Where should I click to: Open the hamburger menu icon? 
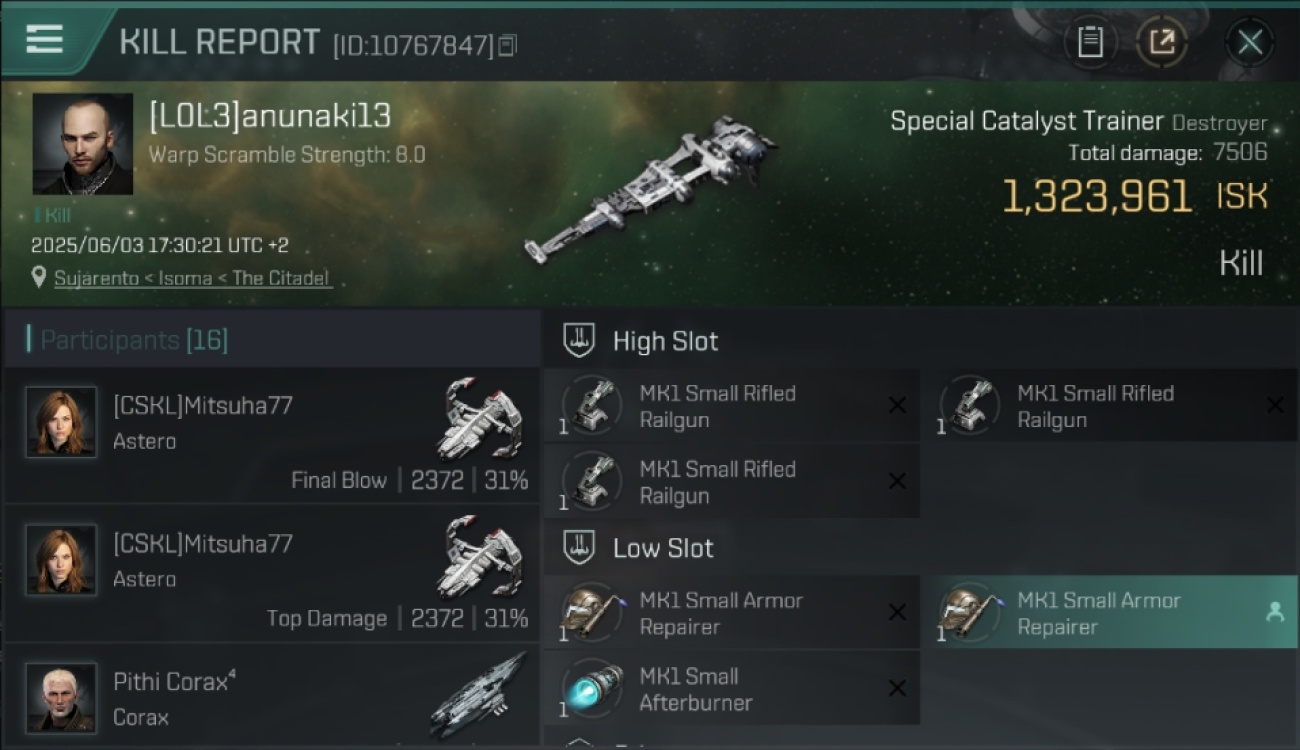[x=44, y=39]
